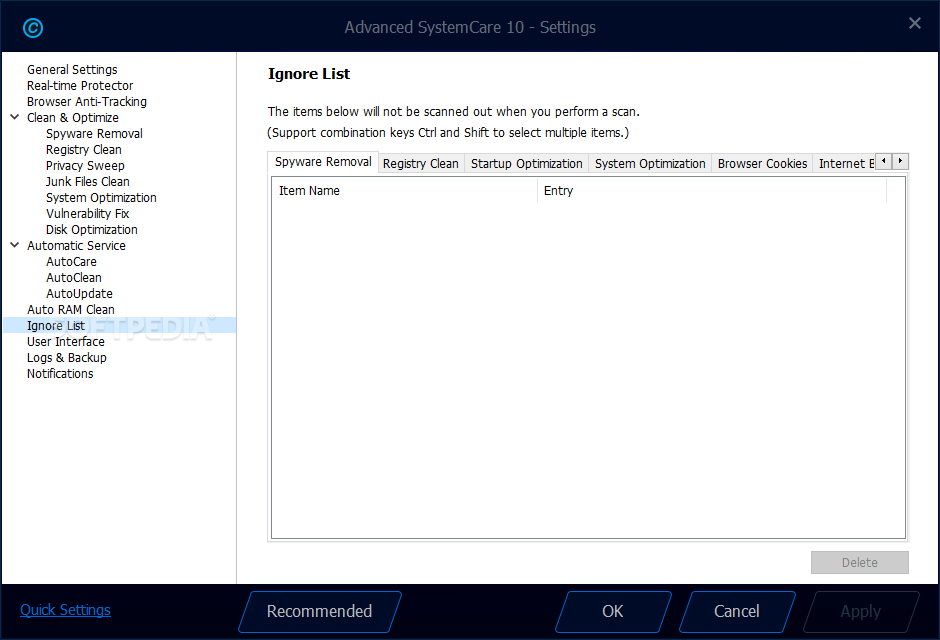Open Spyware Removal in the sidebar tree
The height and width of the screenshot is (640, 940).
(94, 134)
